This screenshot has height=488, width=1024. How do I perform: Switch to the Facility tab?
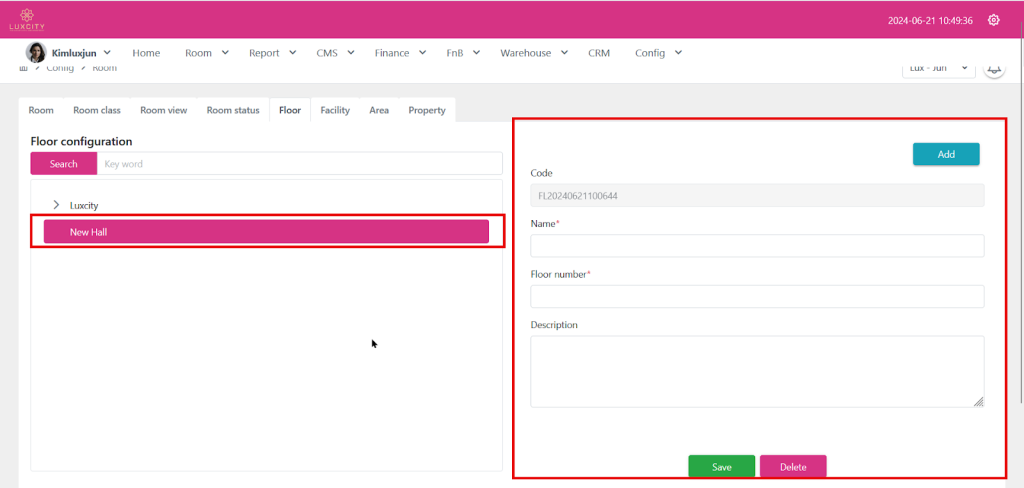pyautogui.click(x=335, y=110)
